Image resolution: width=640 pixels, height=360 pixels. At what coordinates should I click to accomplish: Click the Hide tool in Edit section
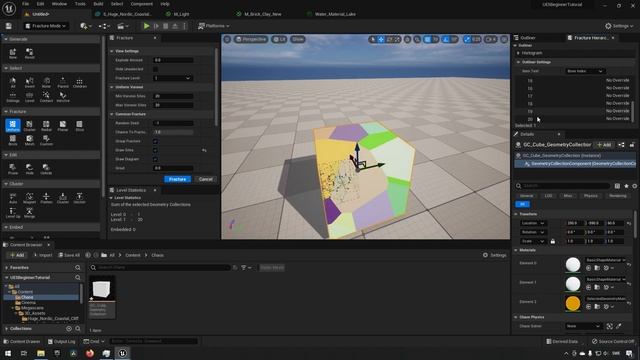tap(29, 169)
